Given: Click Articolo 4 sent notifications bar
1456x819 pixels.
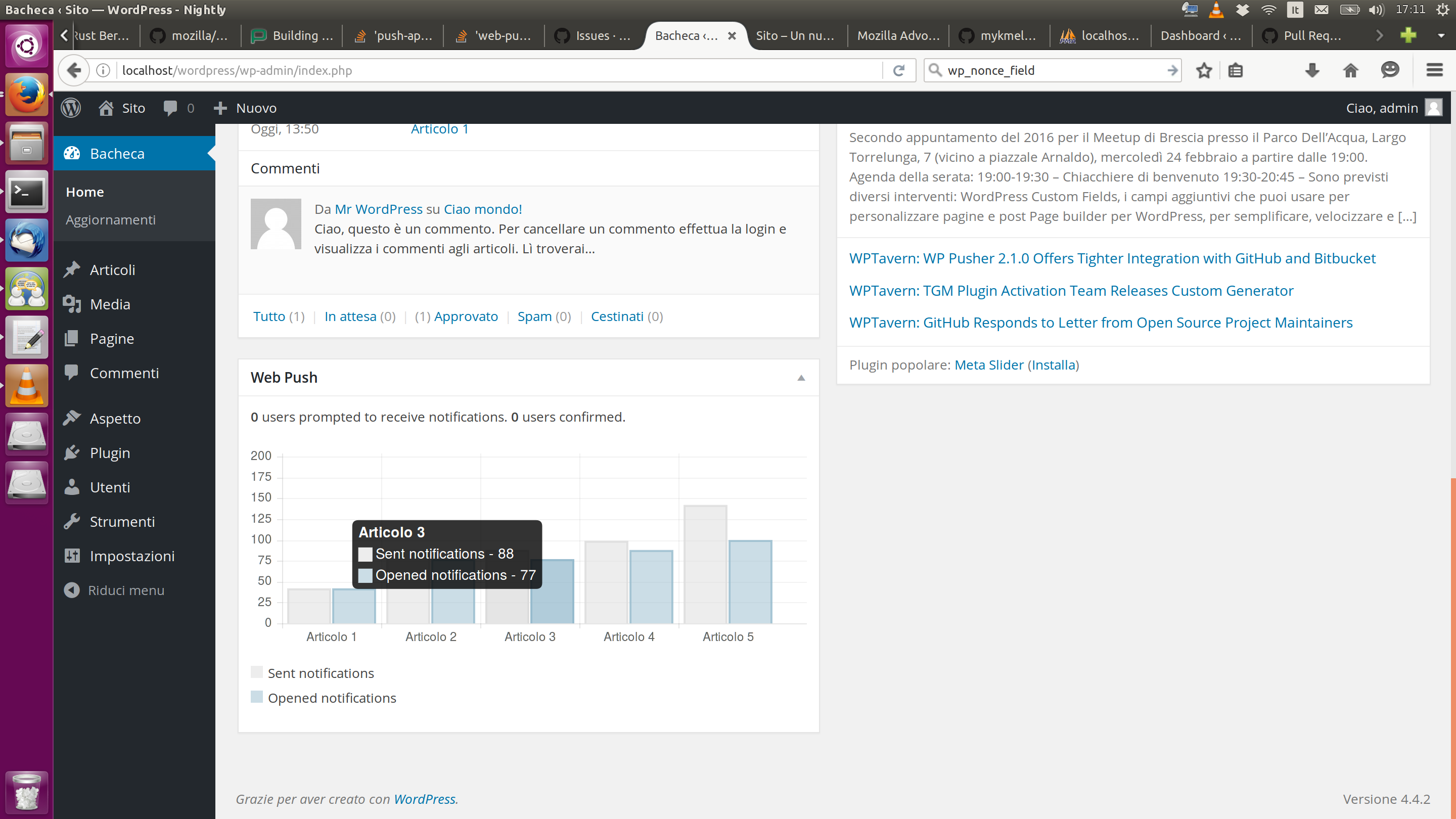Looking at the screenshot, I should [x=607, y=582].
